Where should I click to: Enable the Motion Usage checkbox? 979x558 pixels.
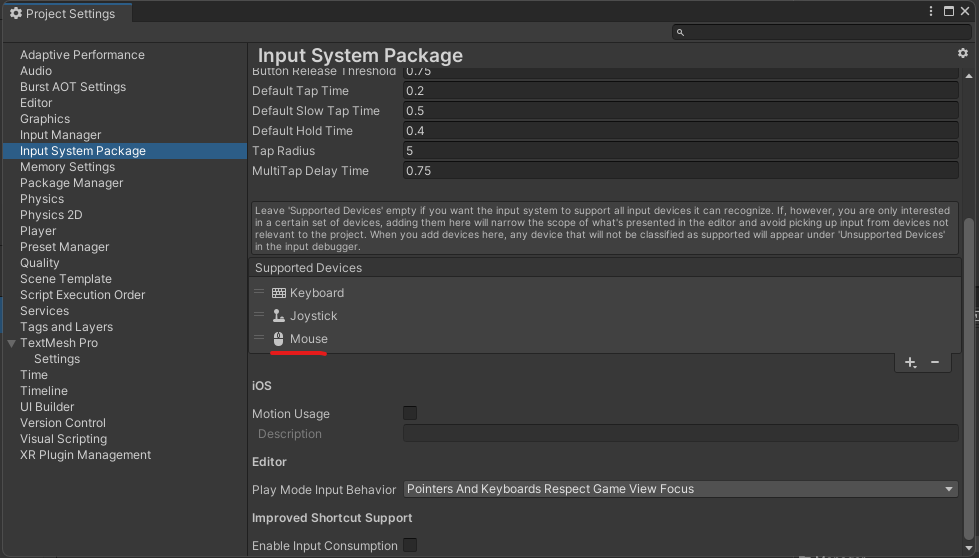pos(410,413)
